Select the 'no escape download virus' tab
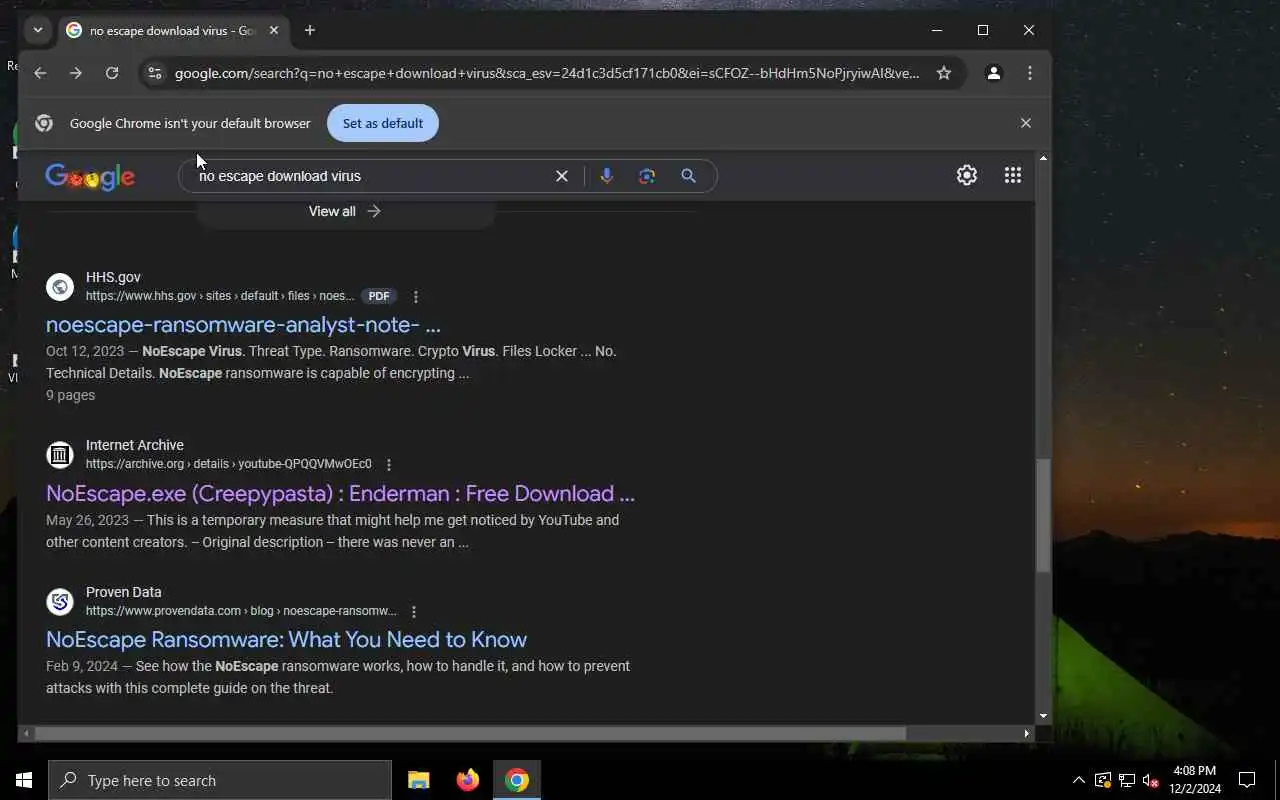This screenshot has width=1280, height=800. coord(170,30)
